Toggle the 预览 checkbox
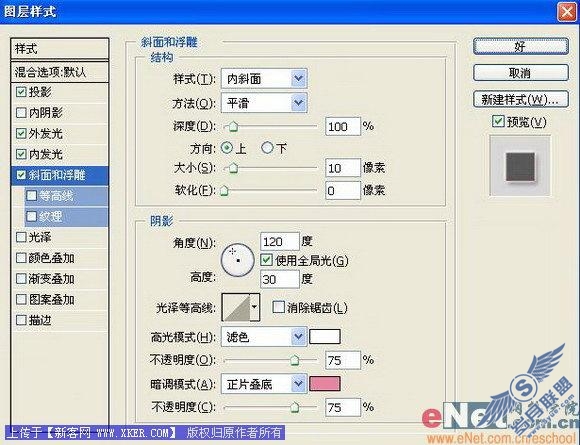Viewport: 580px width, 445px height. pyautogui.click(x=498, y=121)
